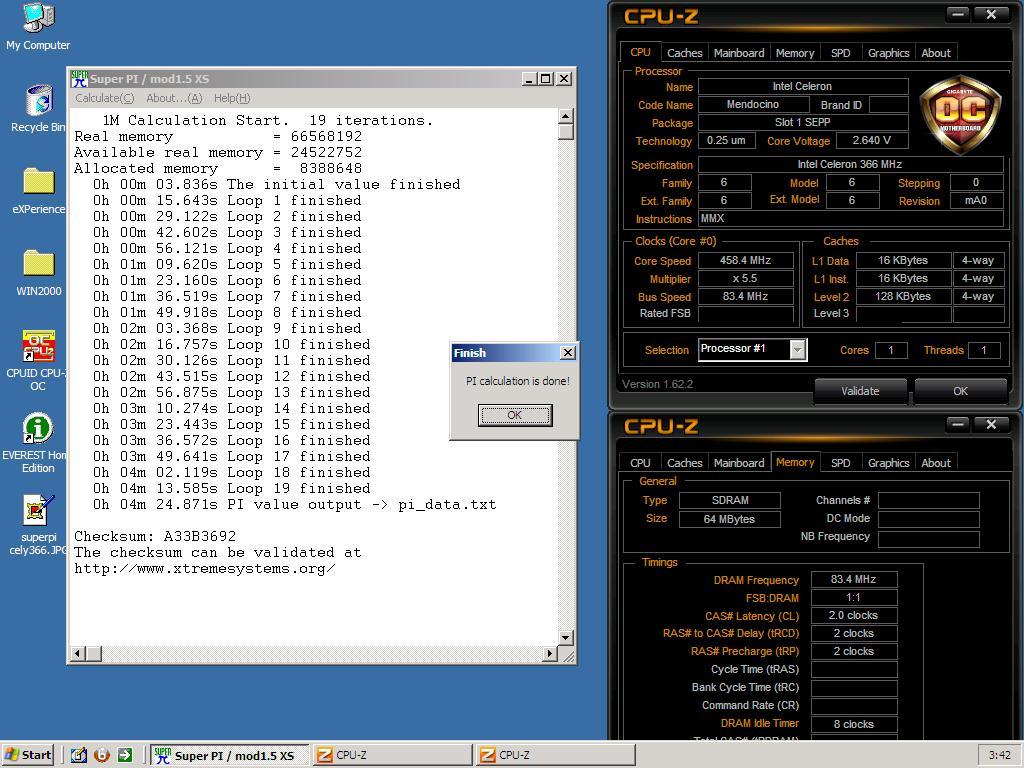Select SPD tab in lower CPU-Z window
The image size is (1024, 768).
[x=840, y=462]
